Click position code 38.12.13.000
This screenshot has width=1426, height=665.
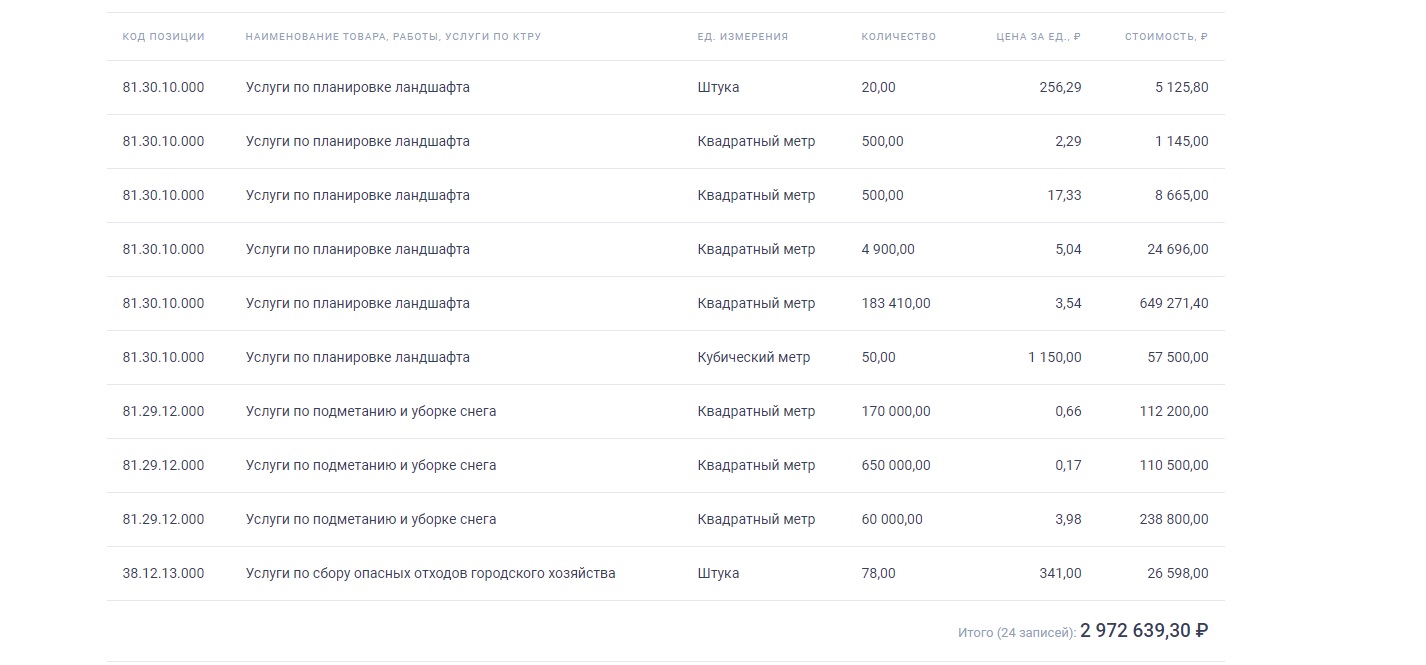click(163, 574)
